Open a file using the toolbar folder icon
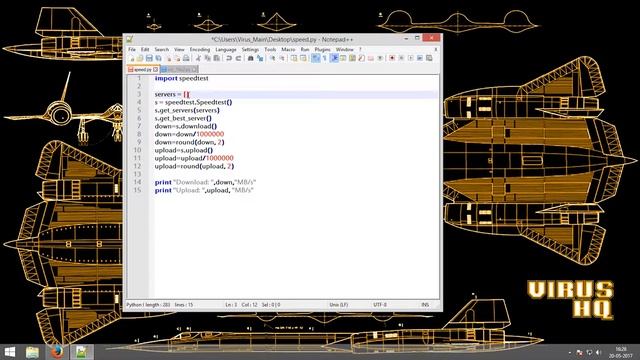Screen dimensions: 640x360 (140, 58)
